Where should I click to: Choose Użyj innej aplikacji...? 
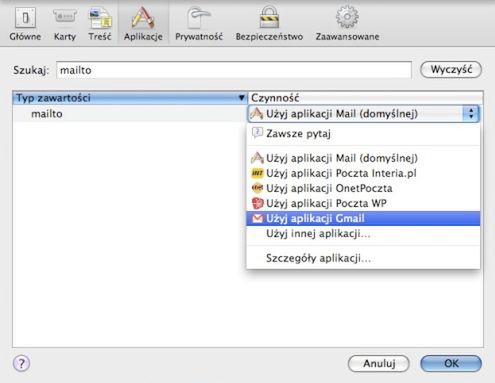coord(363,233)
